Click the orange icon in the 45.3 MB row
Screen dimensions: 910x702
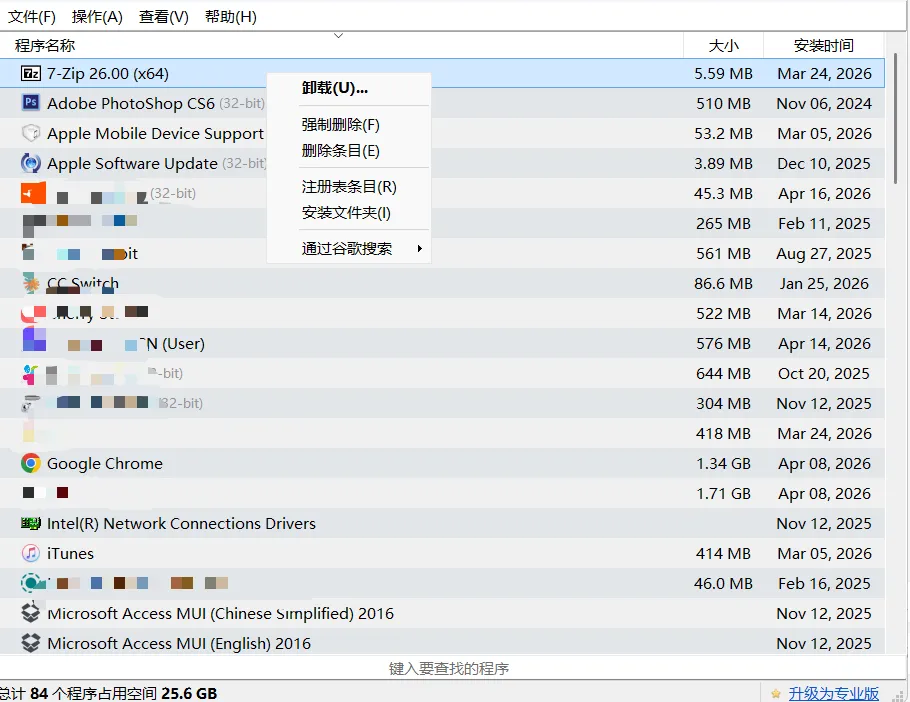33,193
